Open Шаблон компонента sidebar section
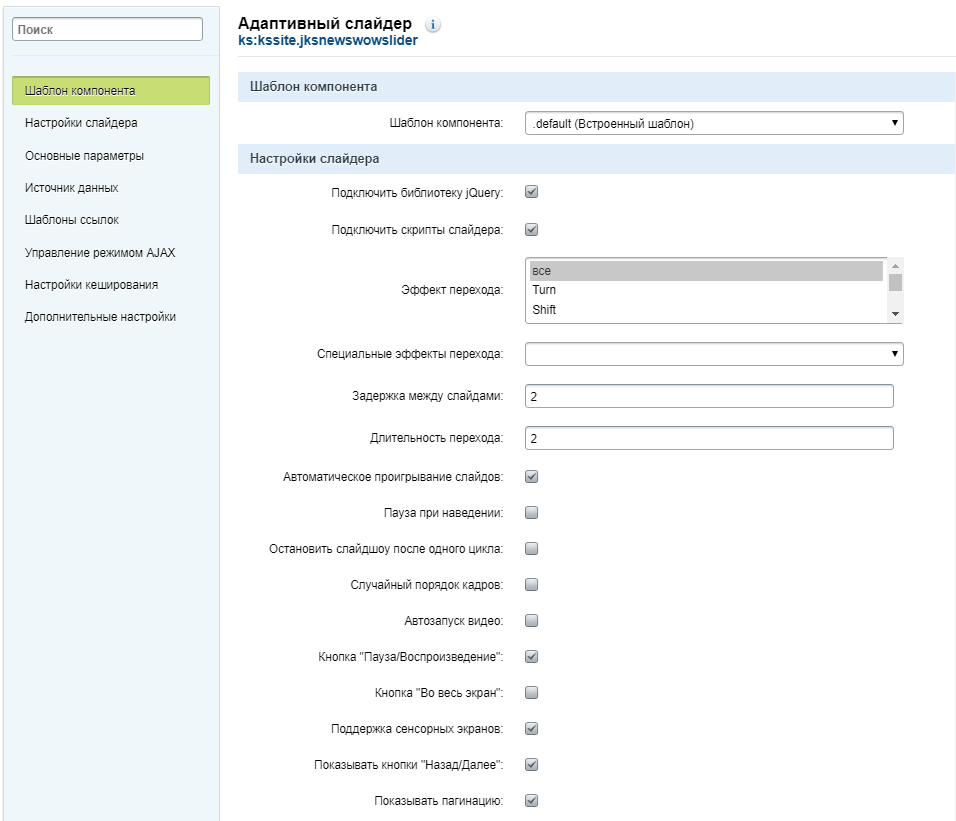The image size is (956, 821). click(111, 91)
